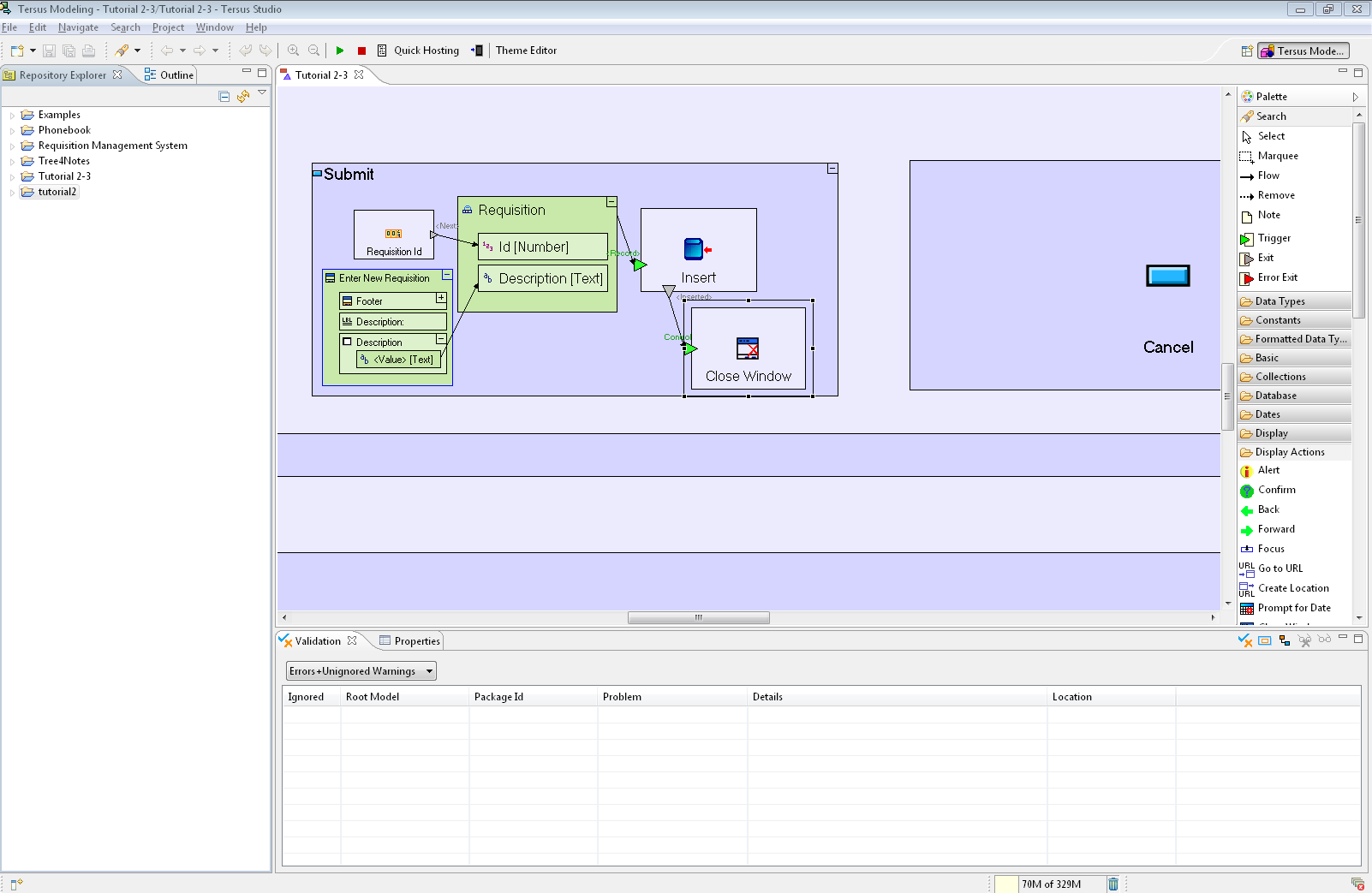Expand the Phonebook project tree node

click(x=12, y=131)
